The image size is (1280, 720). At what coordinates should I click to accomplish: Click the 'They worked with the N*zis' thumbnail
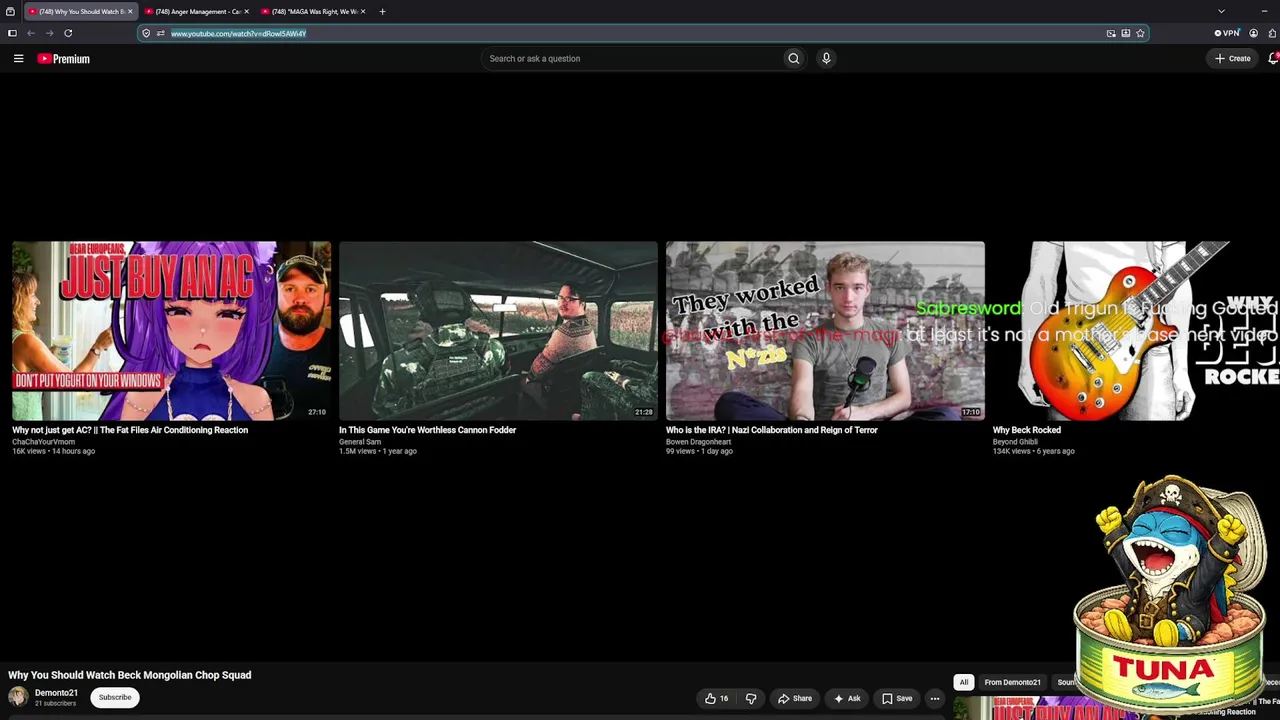(x=825, y=331)
